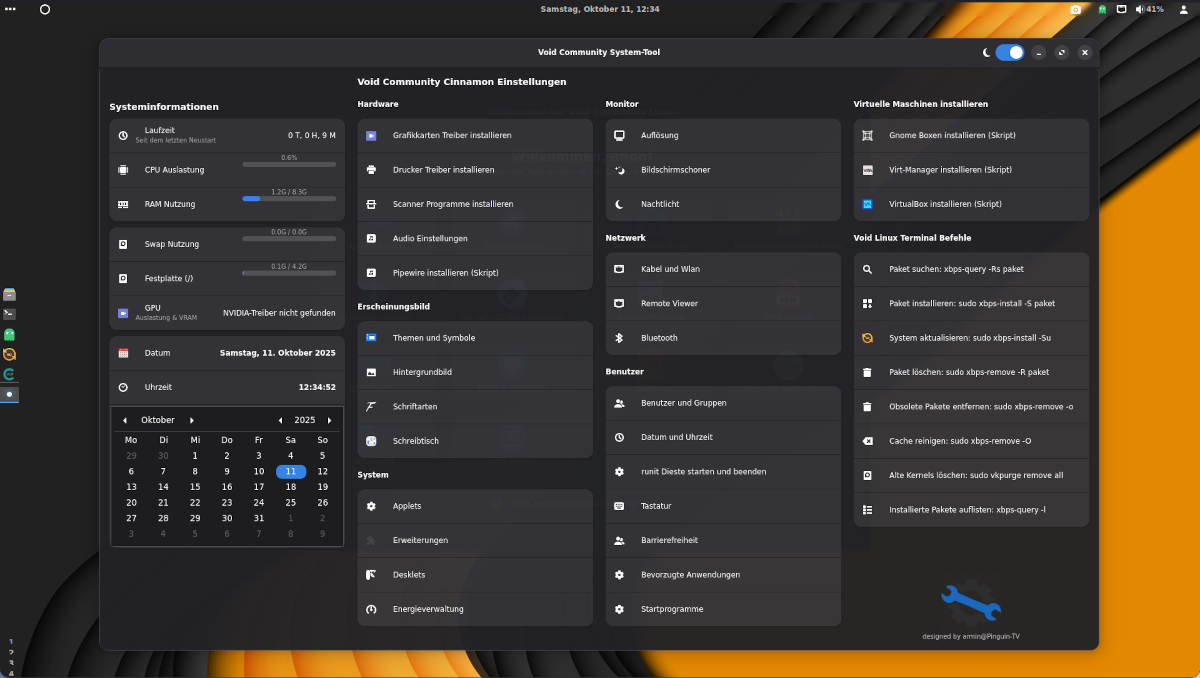
Task: Toggle the dark mode switch in title bar
Action: (1009, 52)
